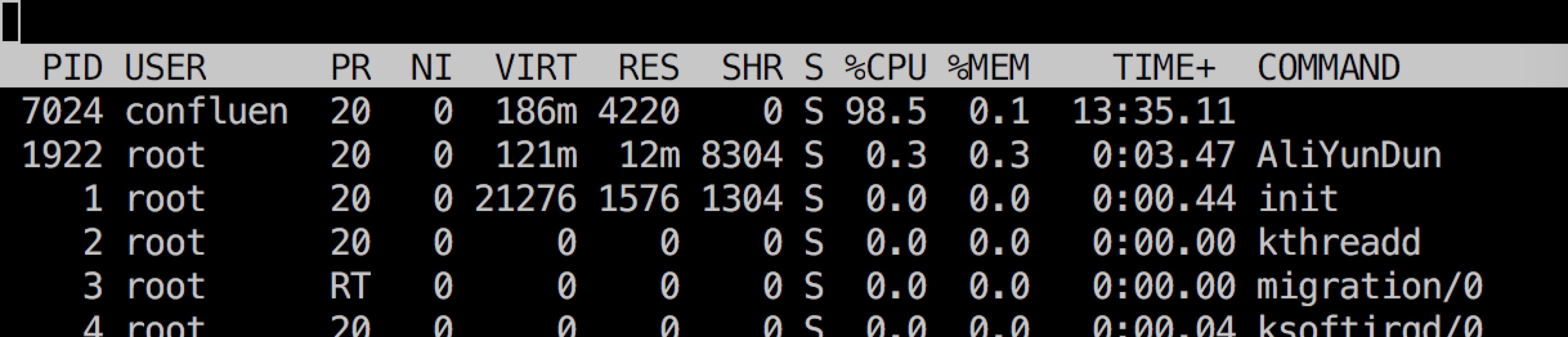Click the 1576 resident memory value
Screen dimensions: 1568x337
639,199
